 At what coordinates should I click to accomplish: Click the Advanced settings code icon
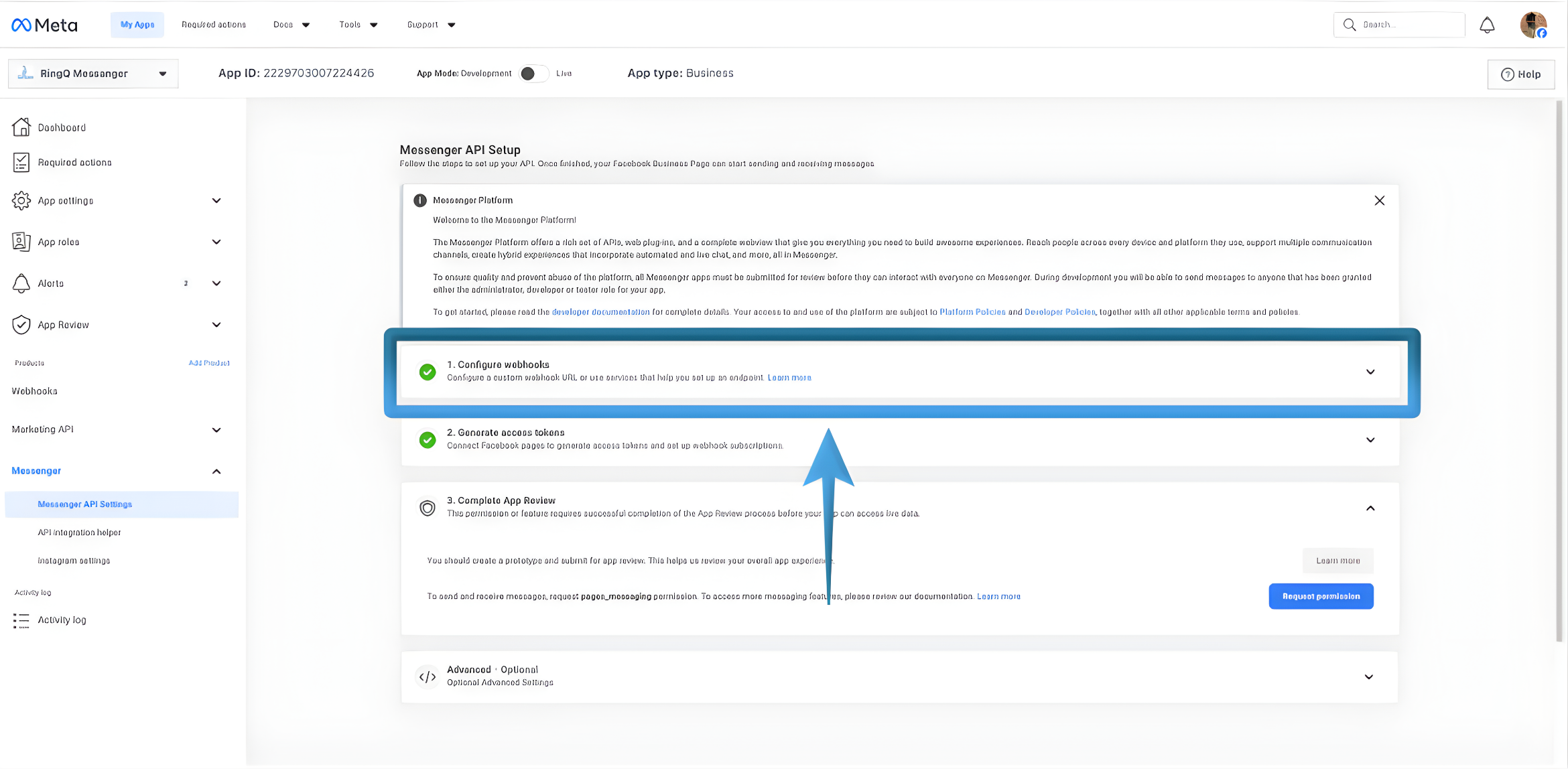[x=428, y=677]
